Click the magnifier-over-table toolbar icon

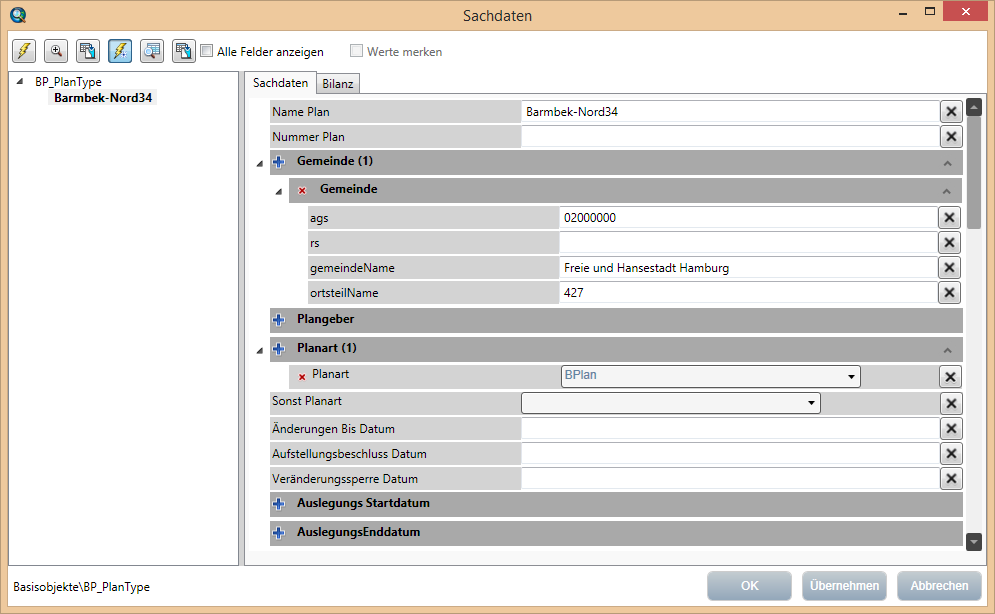151,51
